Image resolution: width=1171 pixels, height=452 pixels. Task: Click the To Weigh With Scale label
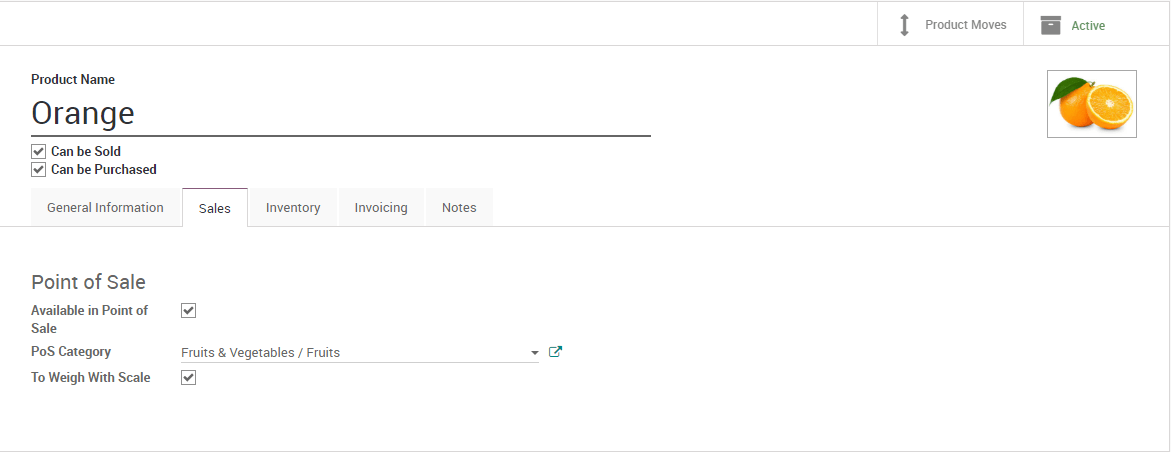click(x=91, y=377)
